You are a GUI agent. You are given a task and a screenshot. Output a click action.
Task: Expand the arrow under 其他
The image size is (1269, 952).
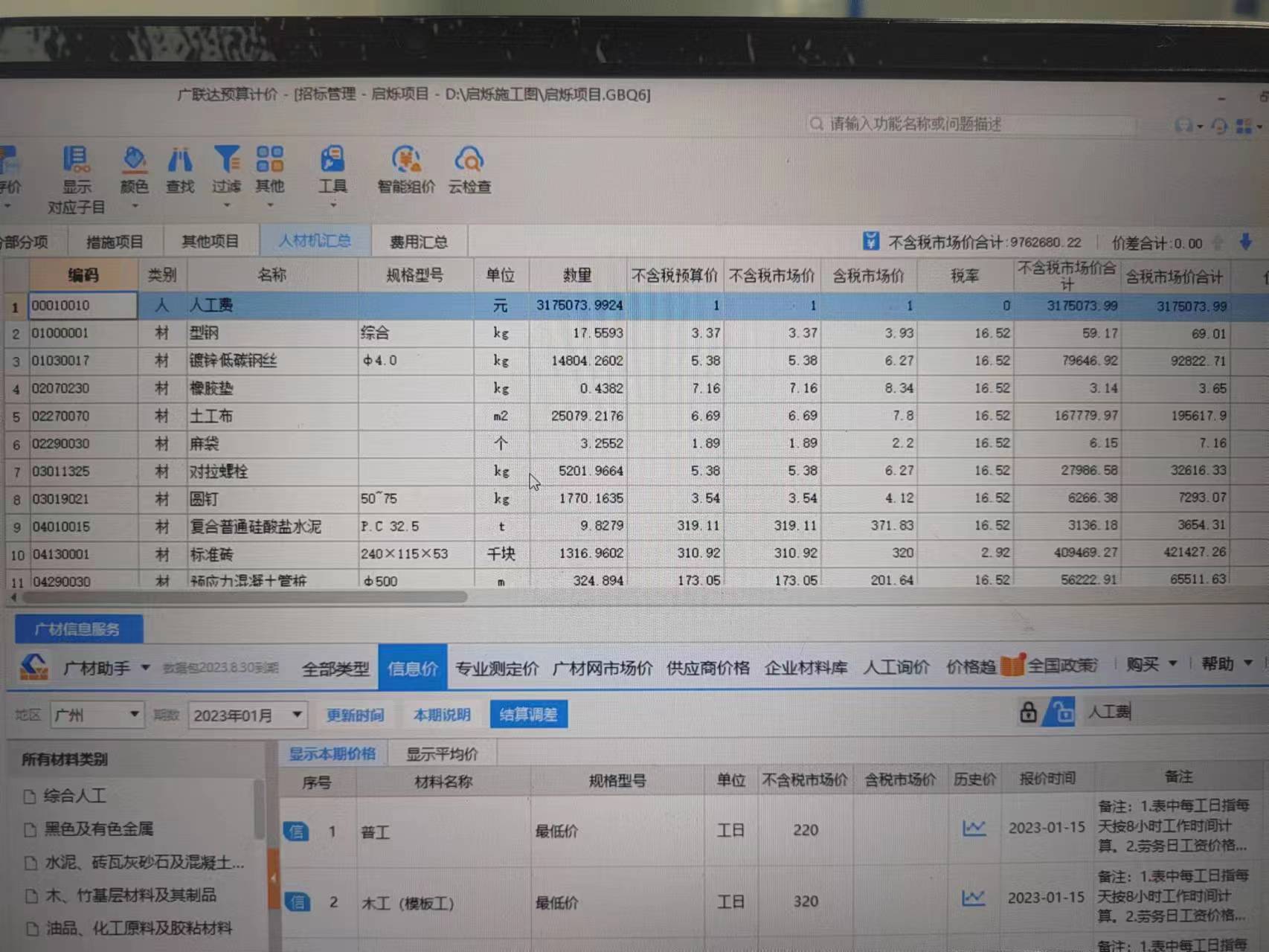coord(270,205)
